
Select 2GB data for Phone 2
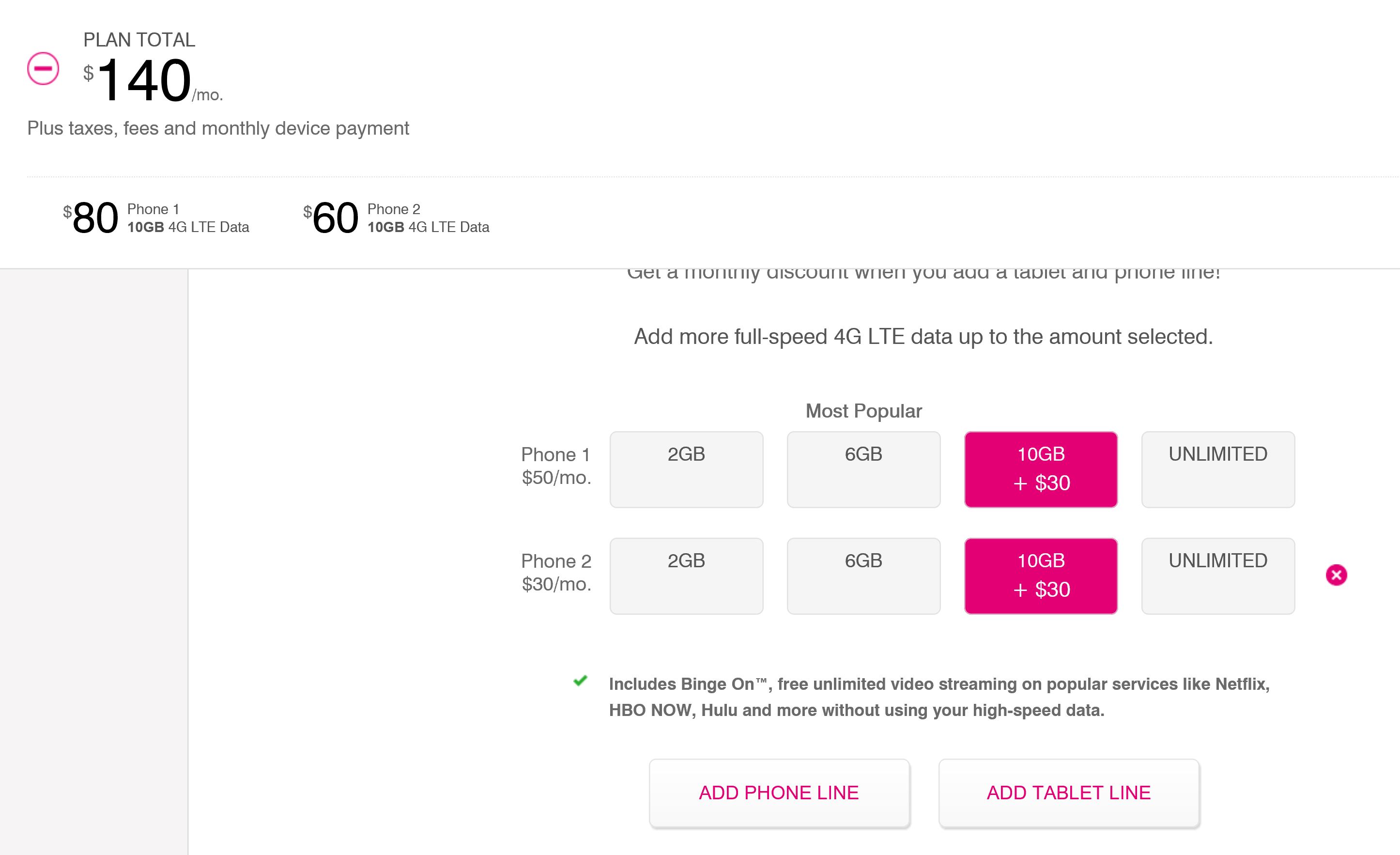[686, 576]
